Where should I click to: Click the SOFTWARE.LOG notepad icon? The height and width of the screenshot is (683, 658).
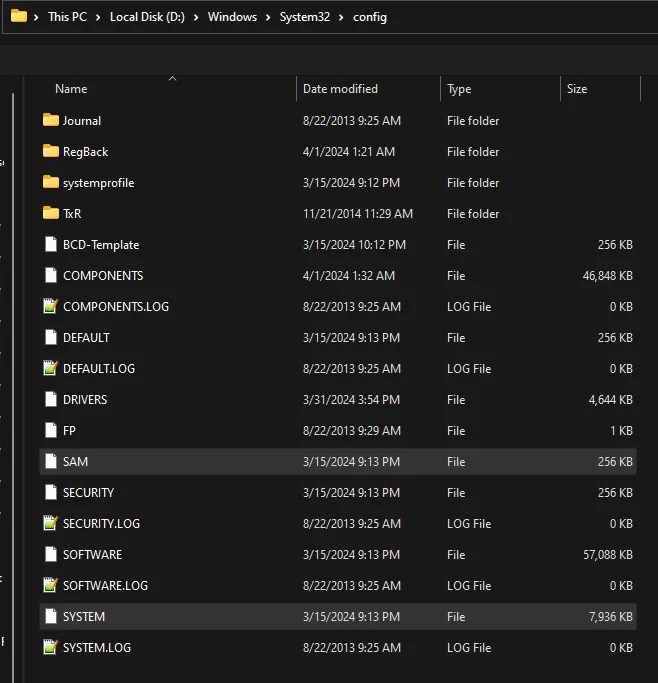tap(51, 585)
